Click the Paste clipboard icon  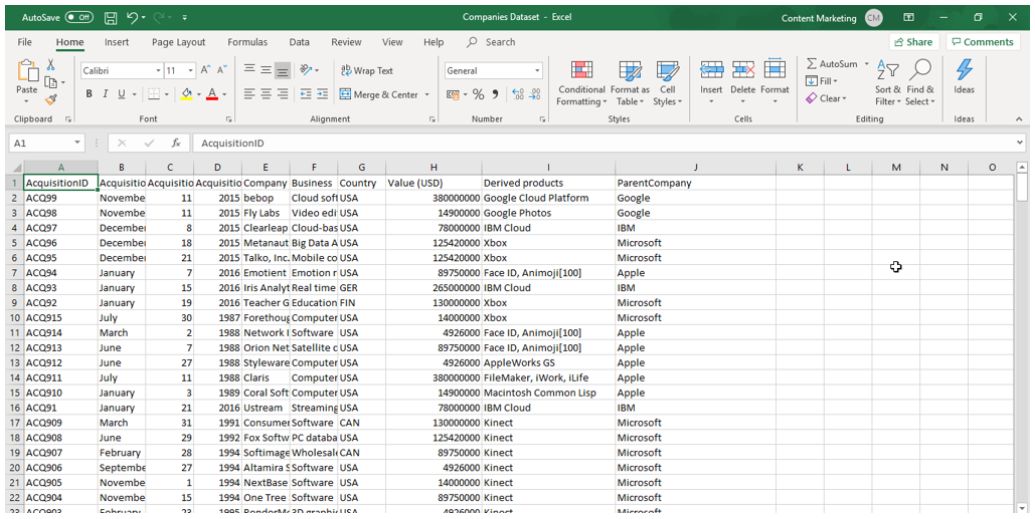pos(27,71)
